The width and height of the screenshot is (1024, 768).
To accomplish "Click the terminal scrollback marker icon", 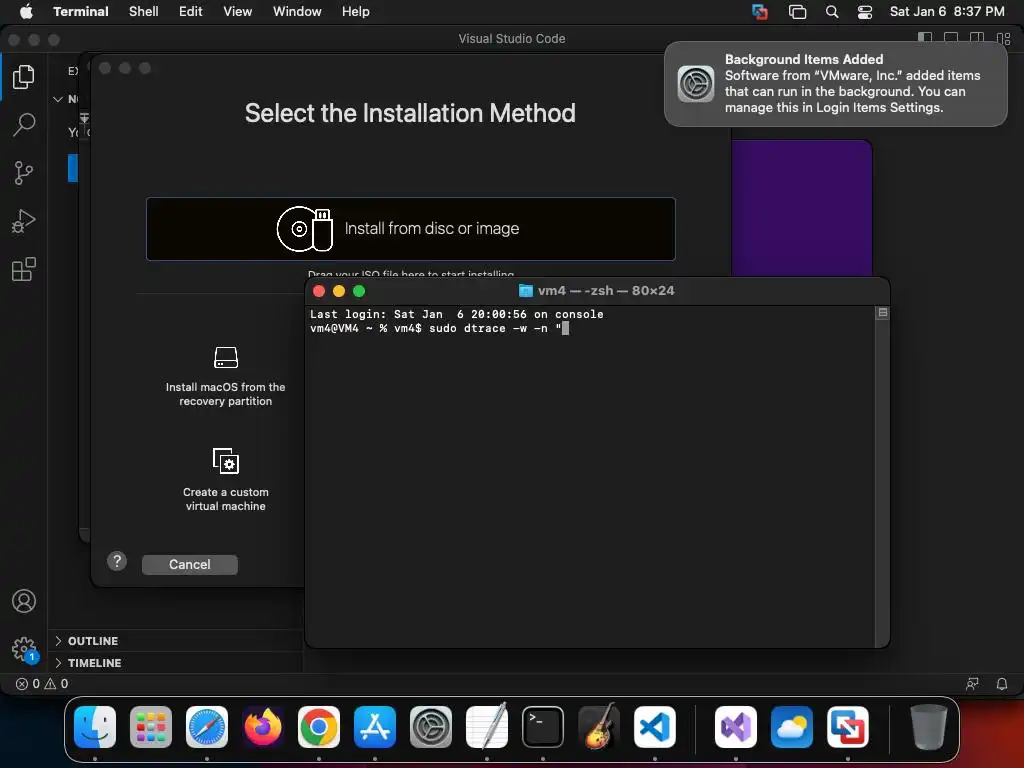I will (x=882, y=313).
